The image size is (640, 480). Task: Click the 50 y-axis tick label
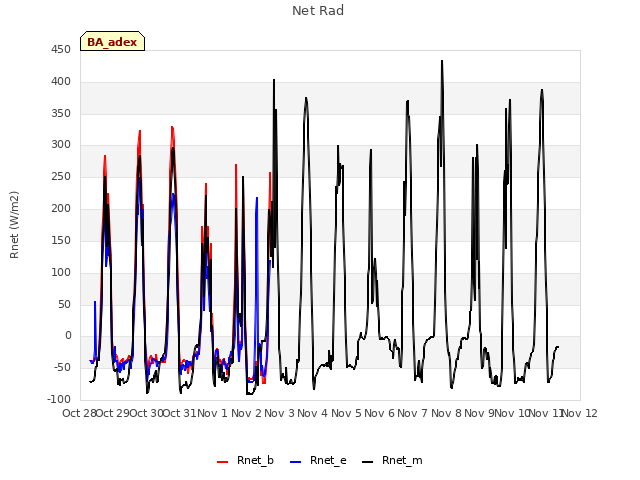[64, 304]
